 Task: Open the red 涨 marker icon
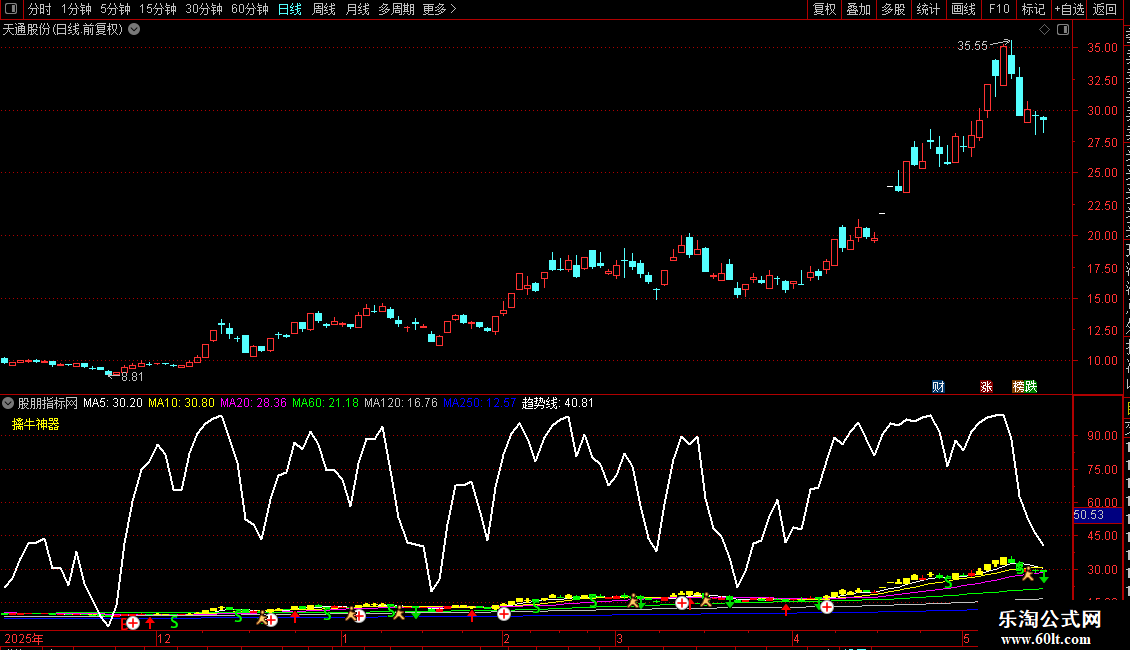coord(986,387)
